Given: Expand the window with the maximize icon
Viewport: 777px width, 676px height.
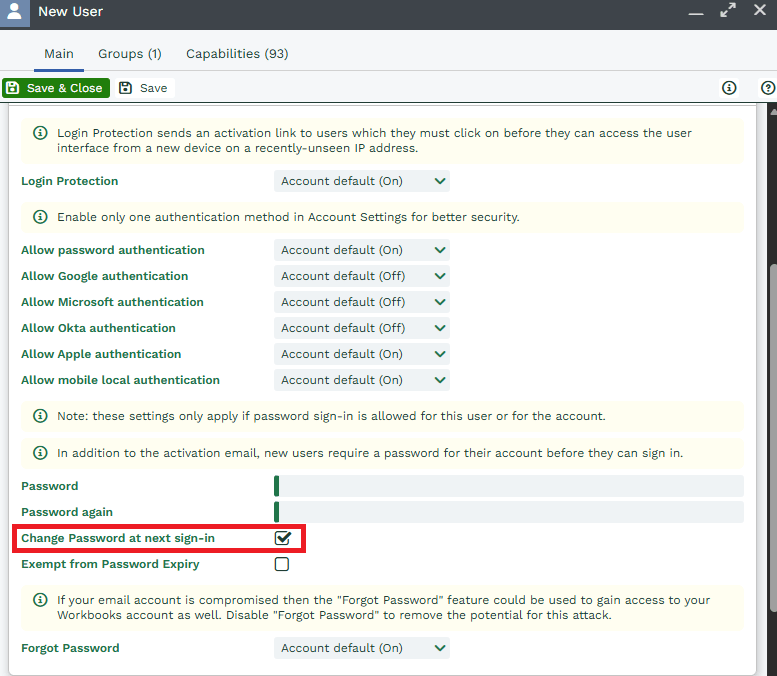Looking at the screenshot, I should 727,11.
